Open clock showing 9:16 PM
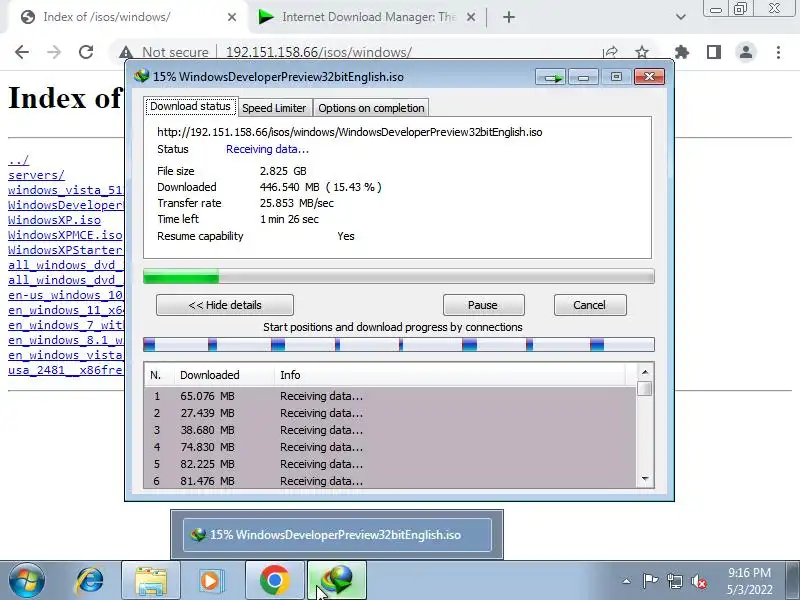 point(749,581)
